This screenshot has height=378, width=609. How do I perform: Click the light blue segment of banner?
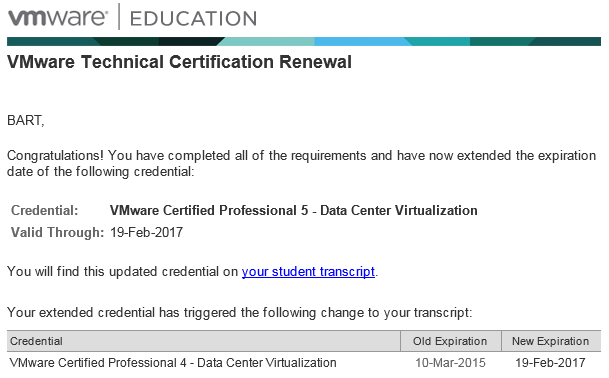[362, 42]
